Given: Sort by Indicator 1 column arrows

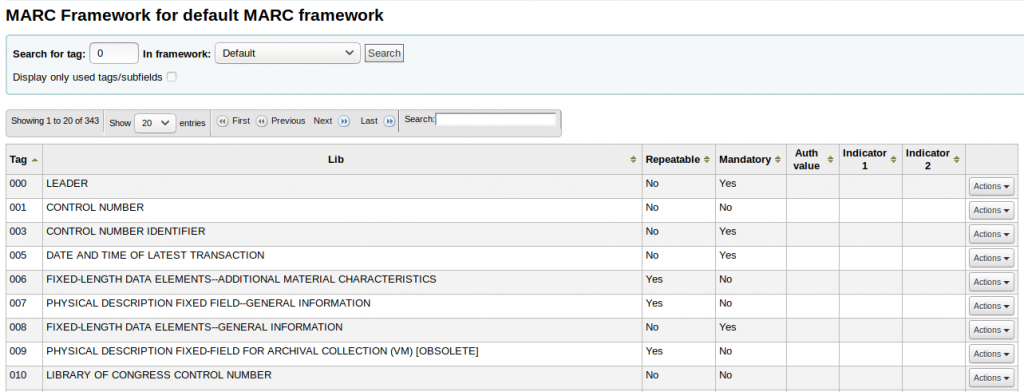Looking at the screenshot, I should click(x=893, y=159).
